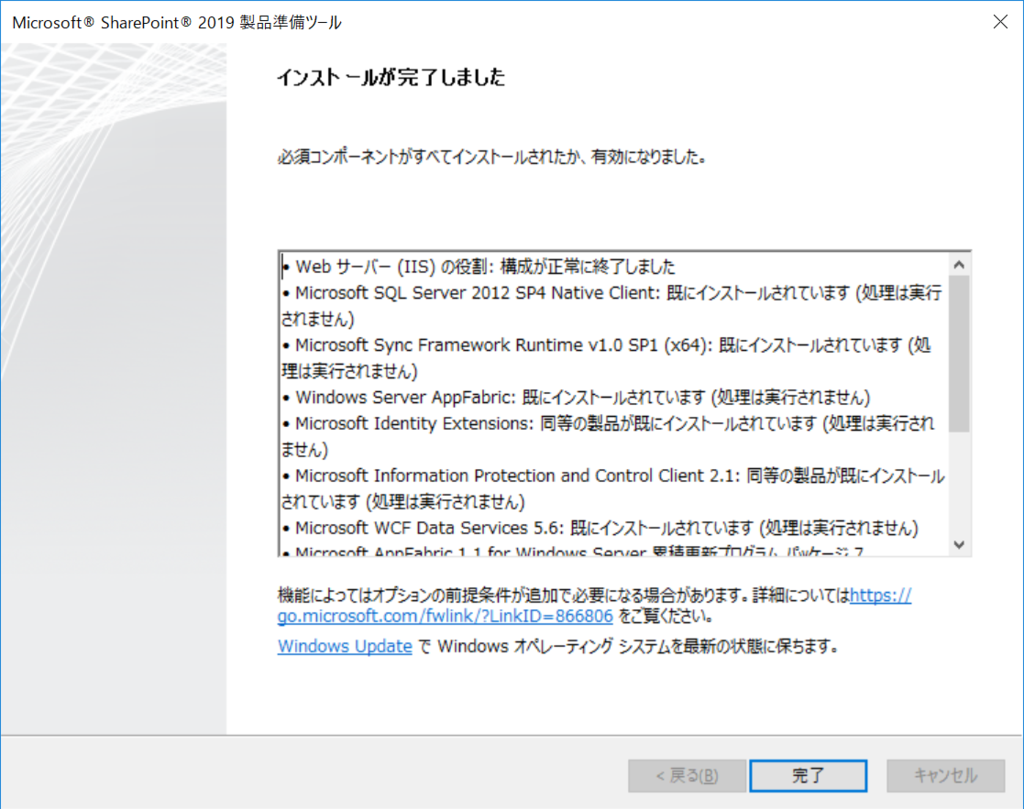Click the 'インストールが完了しました' heading
This screenshot has height=809, width=1024.
[x=391, y=77]
